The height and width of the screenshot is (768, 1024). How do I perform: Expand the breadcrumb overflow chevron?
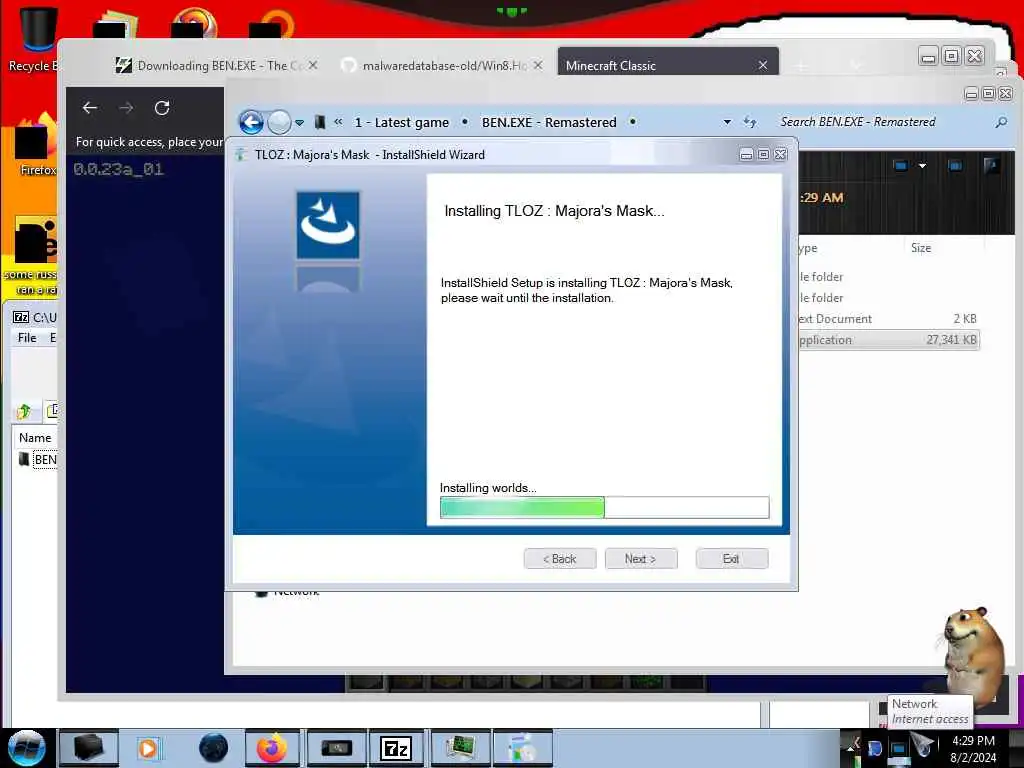[x=338, y=122]
